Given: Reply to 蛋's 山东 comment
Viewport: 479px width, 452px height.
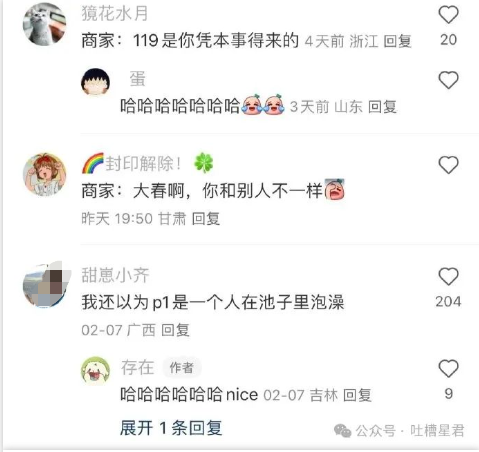Looking at the screenshot, I should click(382, 107).
